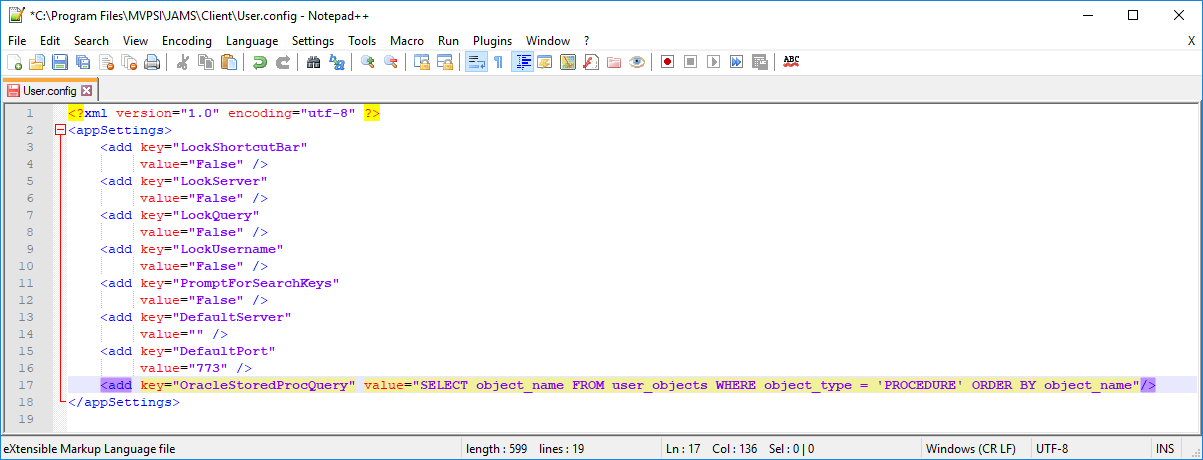Screen dimensions: 1203x460
Task: Collapse the appSettings fold marker
Action: point(61,130)
